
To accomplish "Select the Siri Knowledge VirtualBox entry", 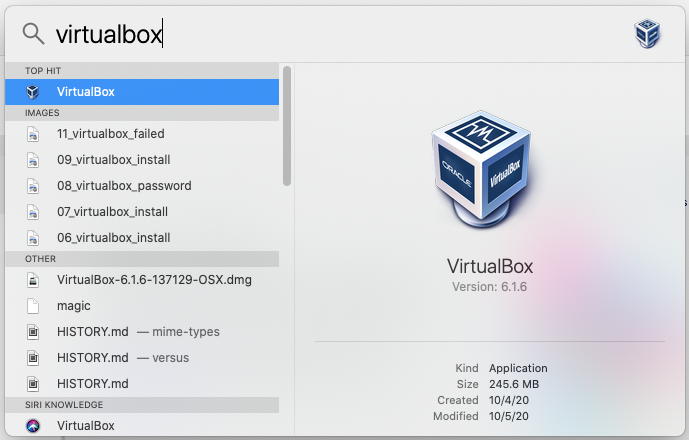I will coord(86,426).
